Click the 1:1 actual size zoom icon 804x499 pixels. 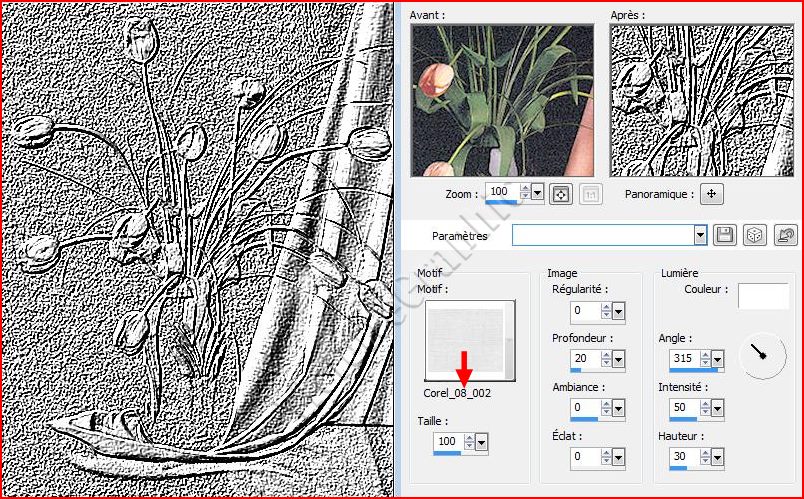tap(590, 193)
